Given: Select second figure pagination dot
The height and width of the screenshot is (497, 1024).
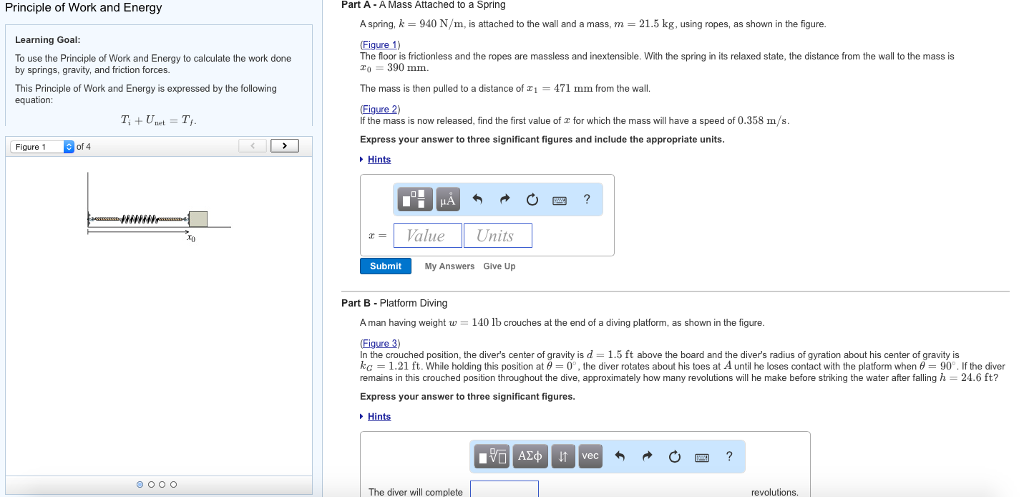Looking at the screenshot, I should [x=152, y=485].
